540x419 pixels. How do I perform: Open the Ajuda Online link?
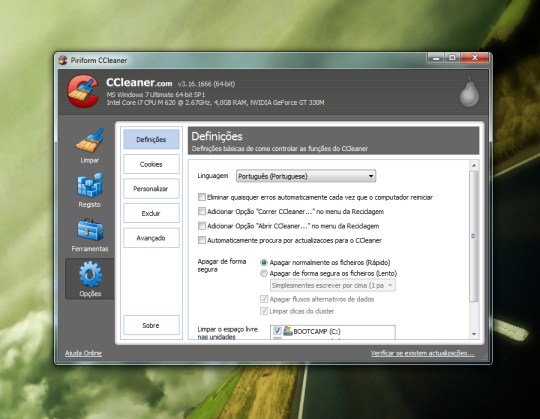tap(83, 353)
